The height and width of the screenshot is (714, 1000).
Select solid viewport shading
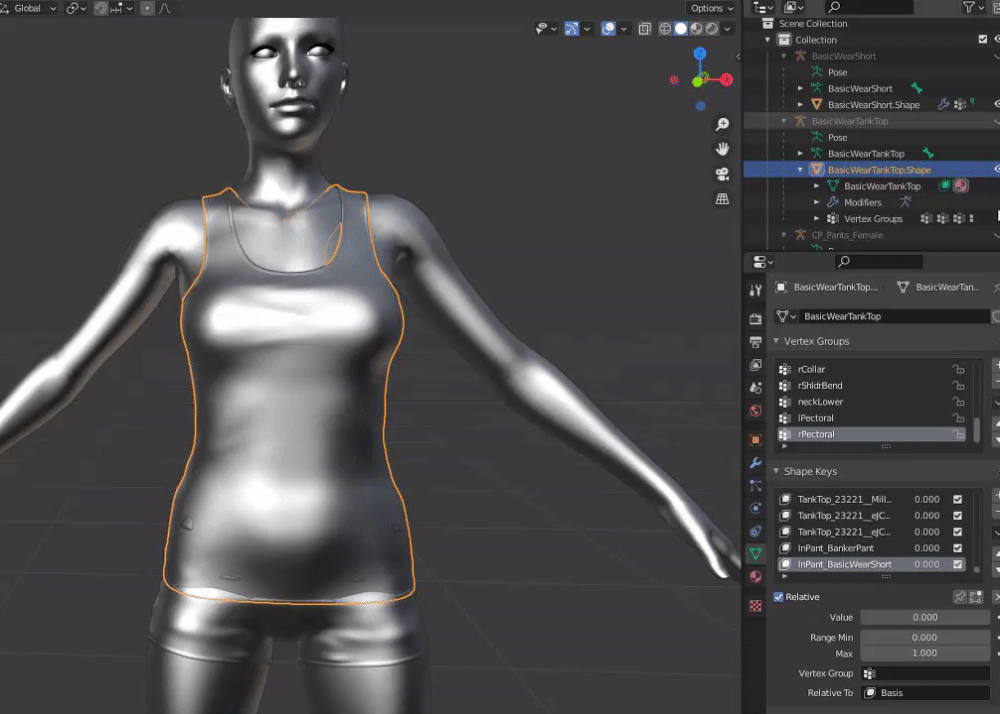tap(680, 28)
